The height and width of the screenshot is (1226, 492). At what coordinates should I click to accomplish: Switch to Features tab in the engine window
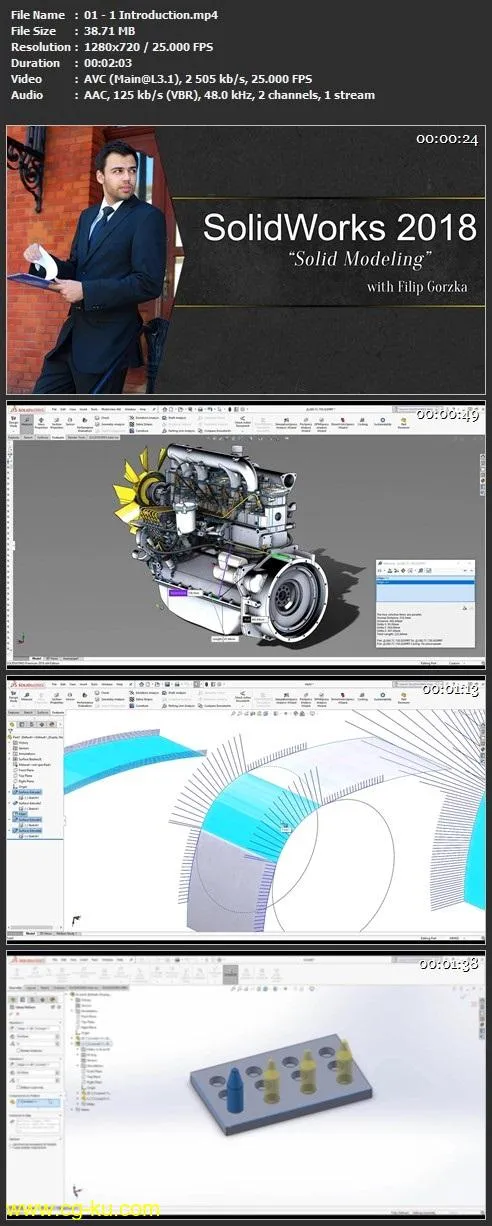click(12, 437)
